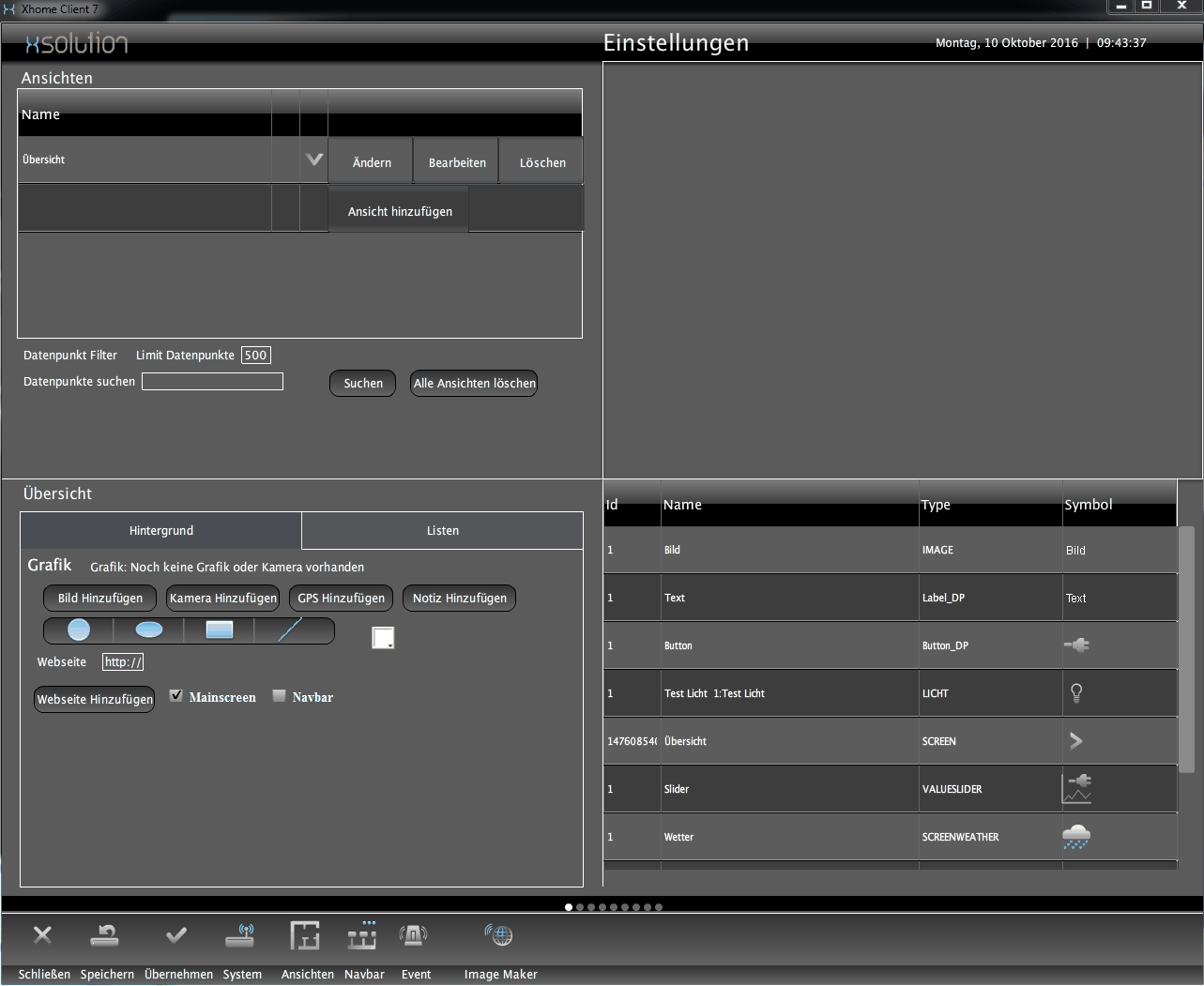Click Ansicht hinzufügen to add a view
Image resolution: width=1204 pixels, height=986 pixels.
(x=398, y=210)
